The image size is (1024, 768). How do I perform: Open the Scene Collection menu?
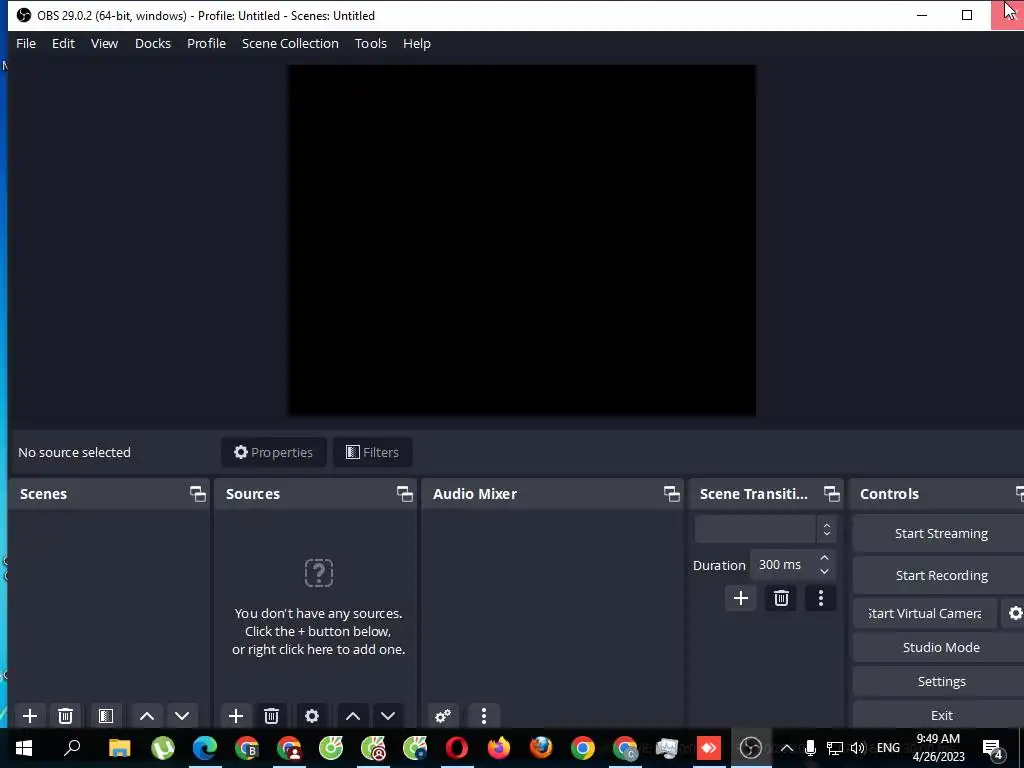click(x=290, y=44)
